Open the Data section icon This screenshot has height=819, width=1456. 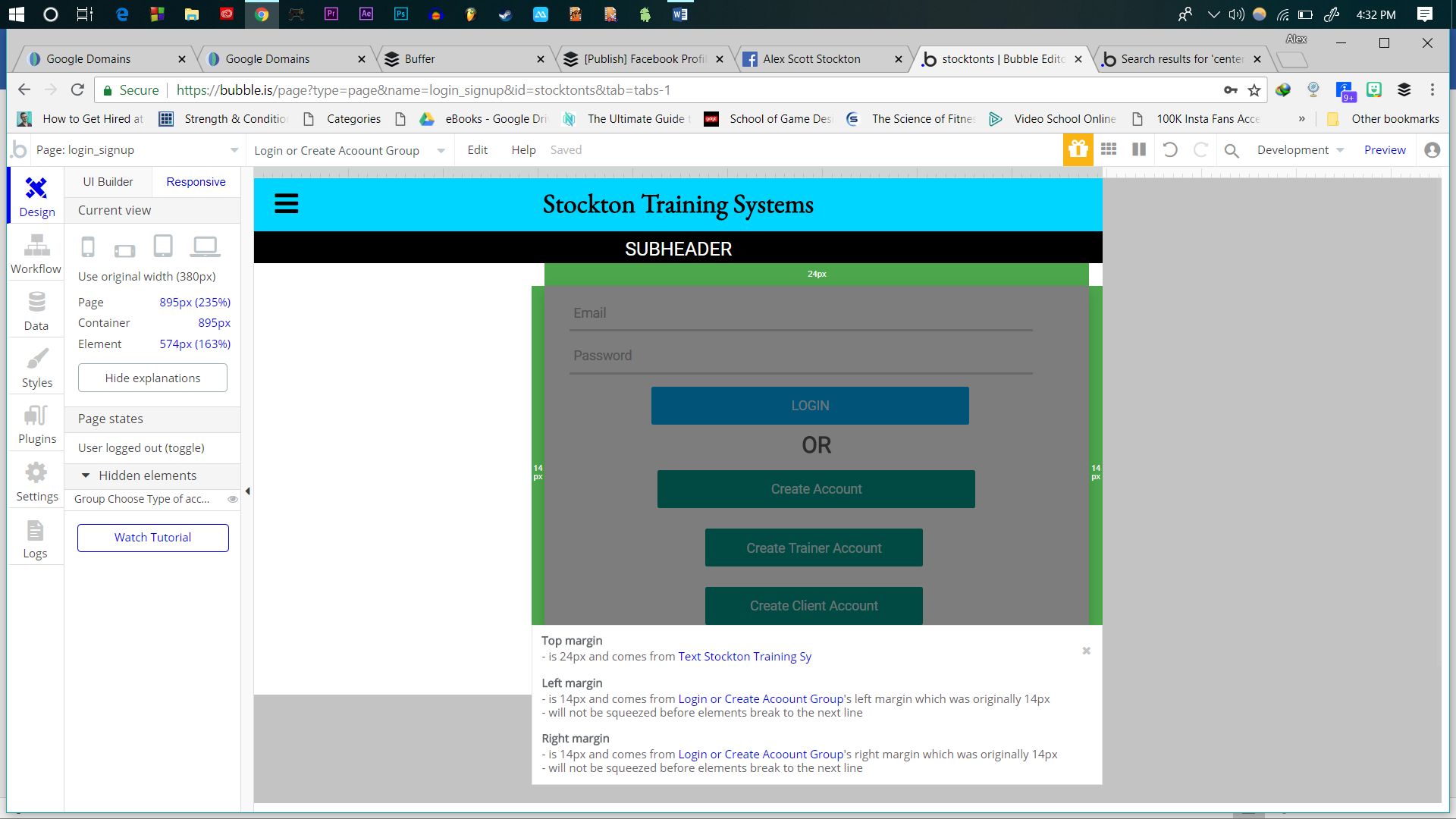(x=36, y=311)
